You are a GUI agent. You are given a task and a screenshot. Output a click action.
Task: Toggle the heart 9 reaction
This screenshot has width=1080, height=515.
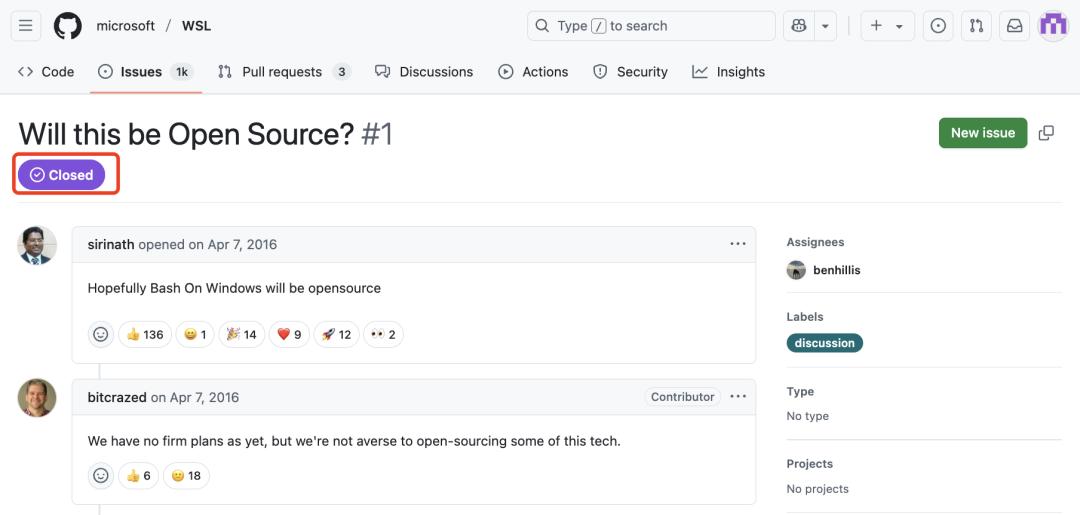[x=289, y=335]
